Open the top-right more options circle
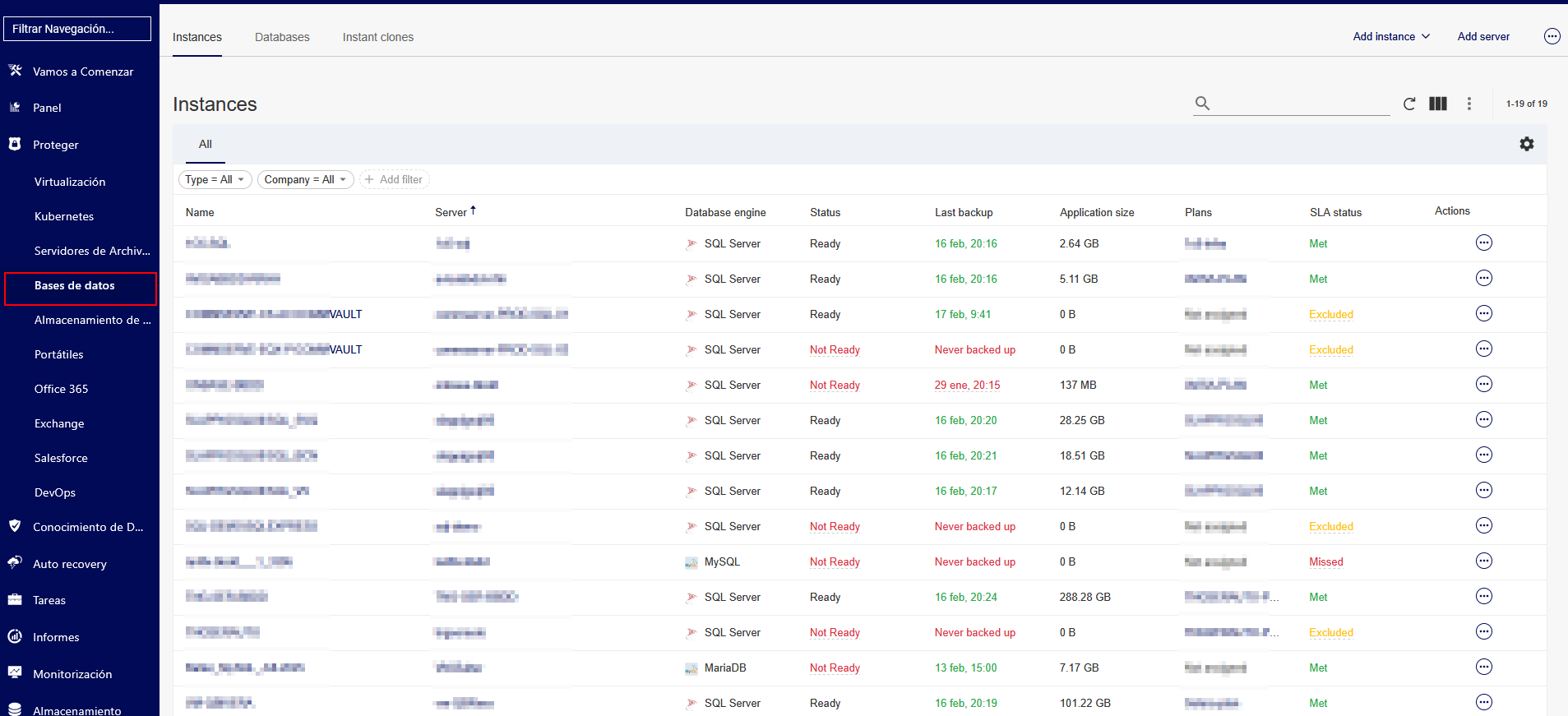 [1552, 36]
